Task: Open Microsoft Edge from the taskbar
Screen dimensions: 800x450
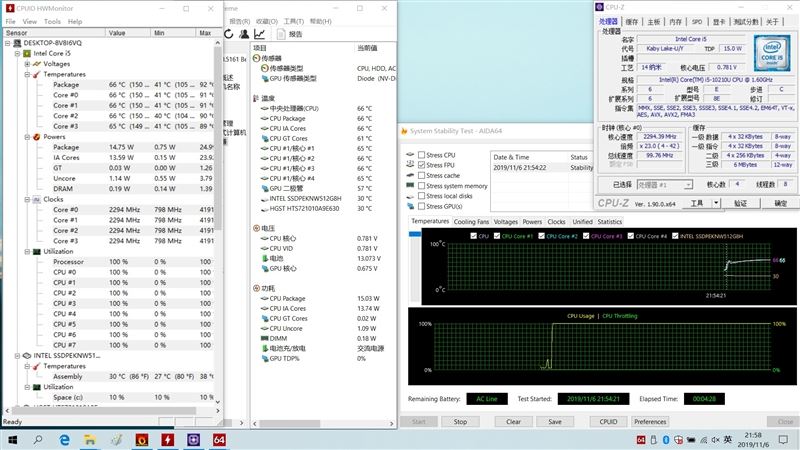Action: [64, 440]
